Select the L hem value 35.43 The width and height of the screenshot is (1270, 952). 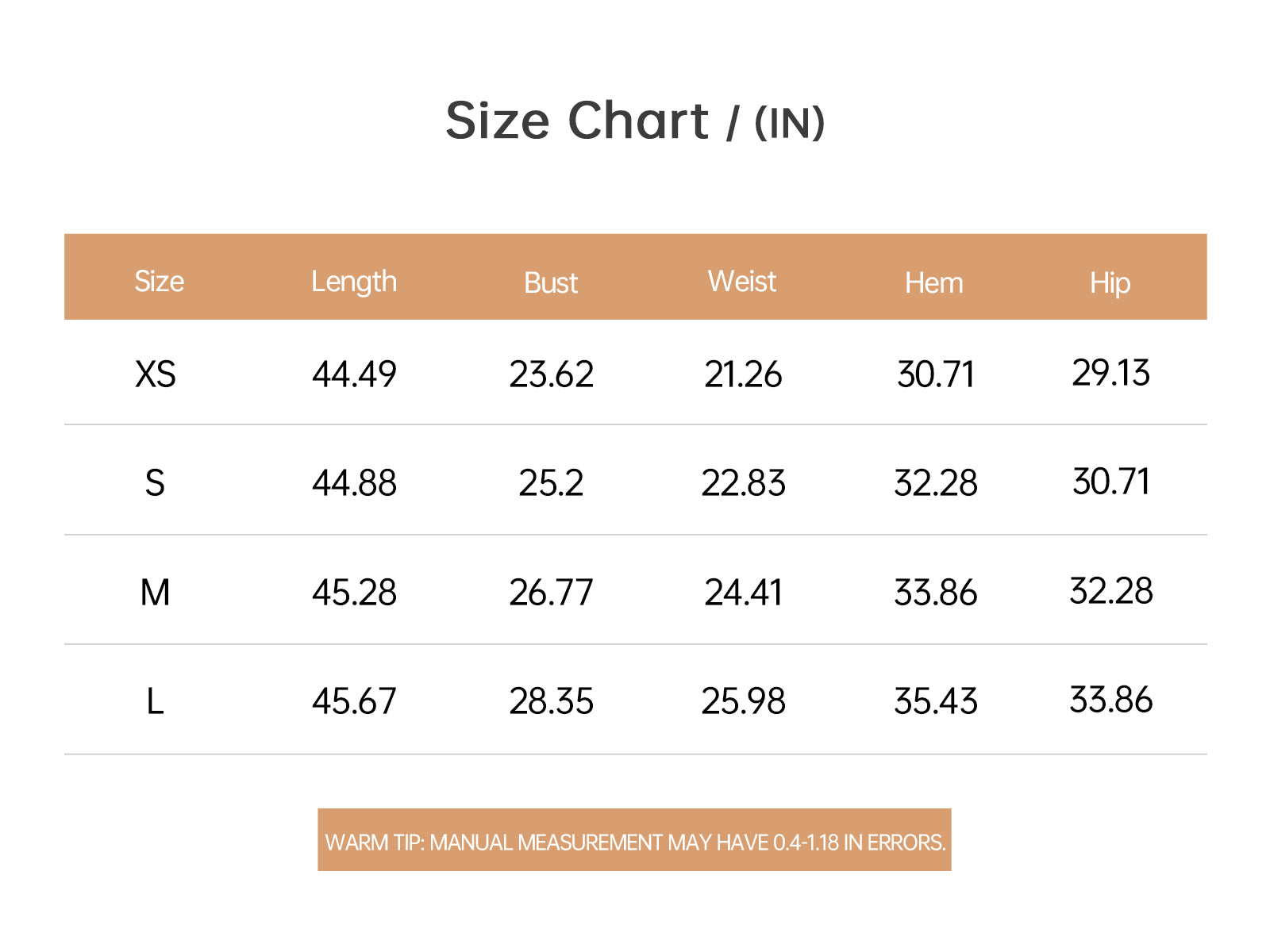pos(936,701)
